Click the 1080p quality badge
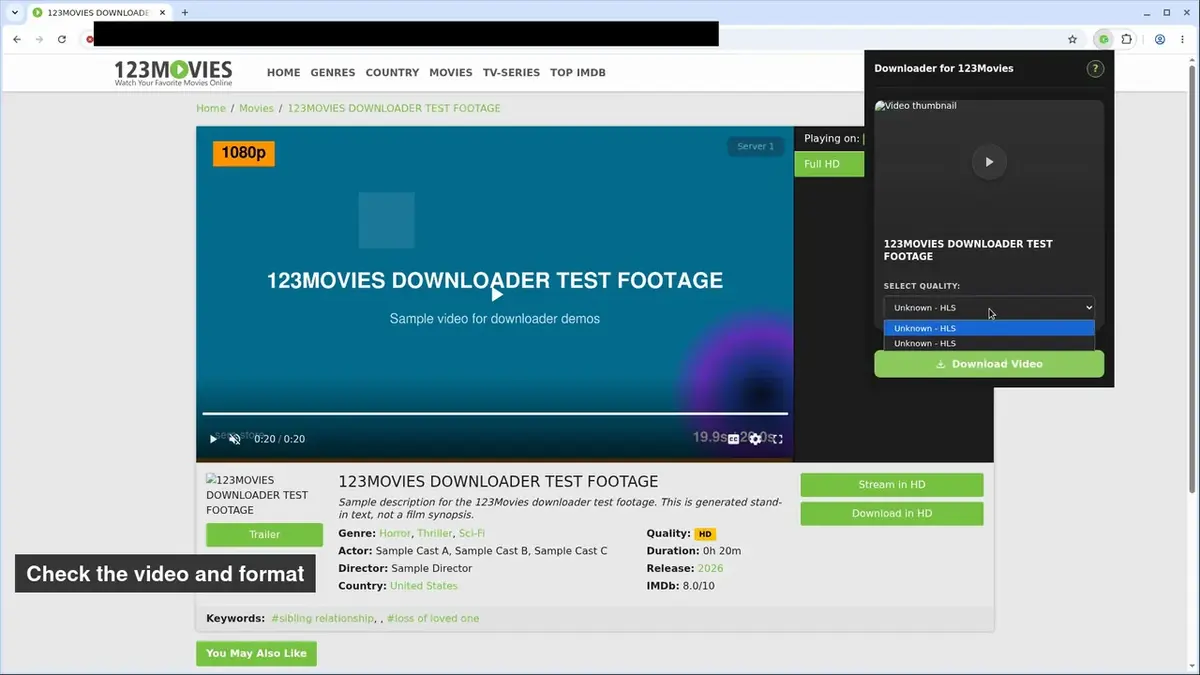Screen dimensions: 1200x675 tap(244, 153)
